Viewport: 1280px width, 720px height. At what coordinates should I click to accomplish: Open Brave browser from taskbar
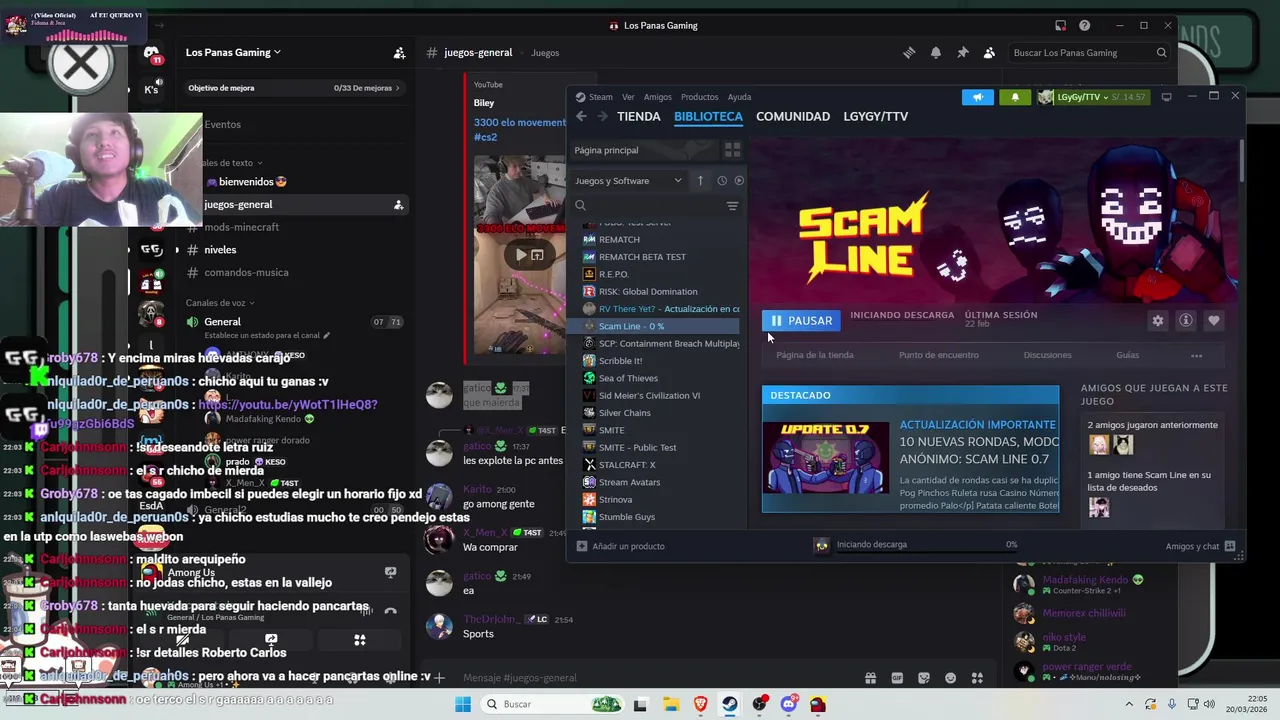click(700, 704)
